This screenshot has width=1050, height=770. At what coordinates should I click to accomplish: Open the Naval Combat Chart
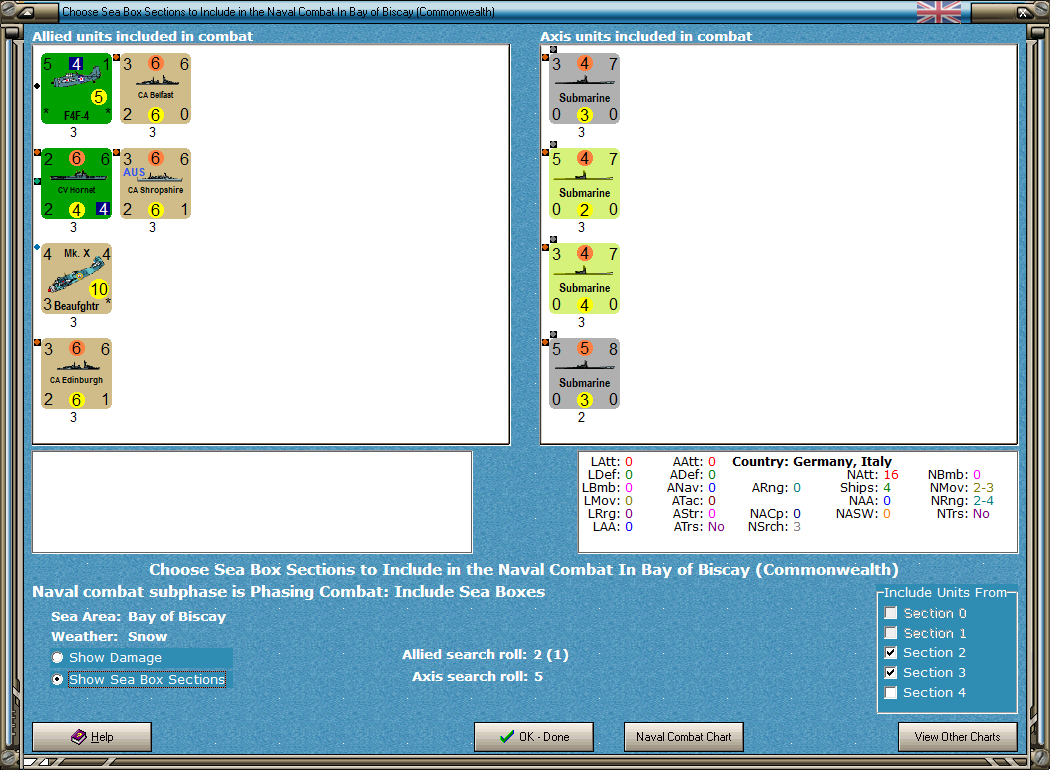[x=684, y=737]
